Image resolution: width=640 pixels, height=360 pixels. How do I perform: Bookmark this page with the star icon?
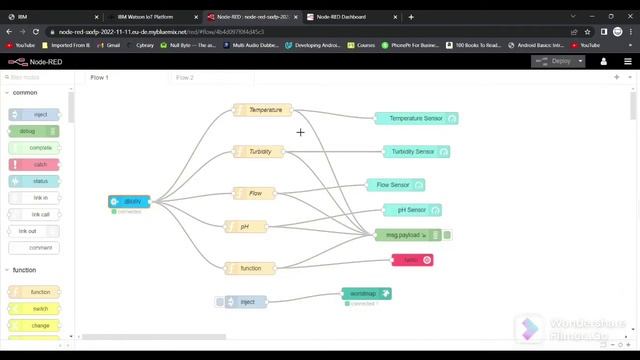(x=587, y=32)
